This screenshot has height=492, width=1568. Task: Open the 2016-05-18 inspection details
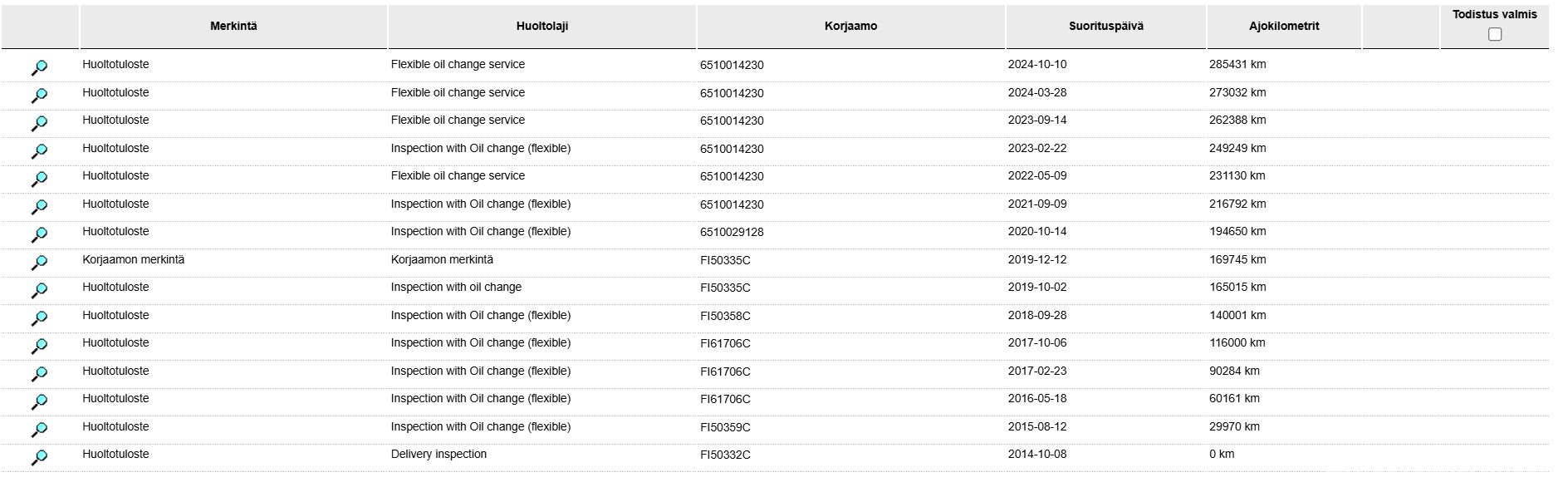tap(39, 402)
